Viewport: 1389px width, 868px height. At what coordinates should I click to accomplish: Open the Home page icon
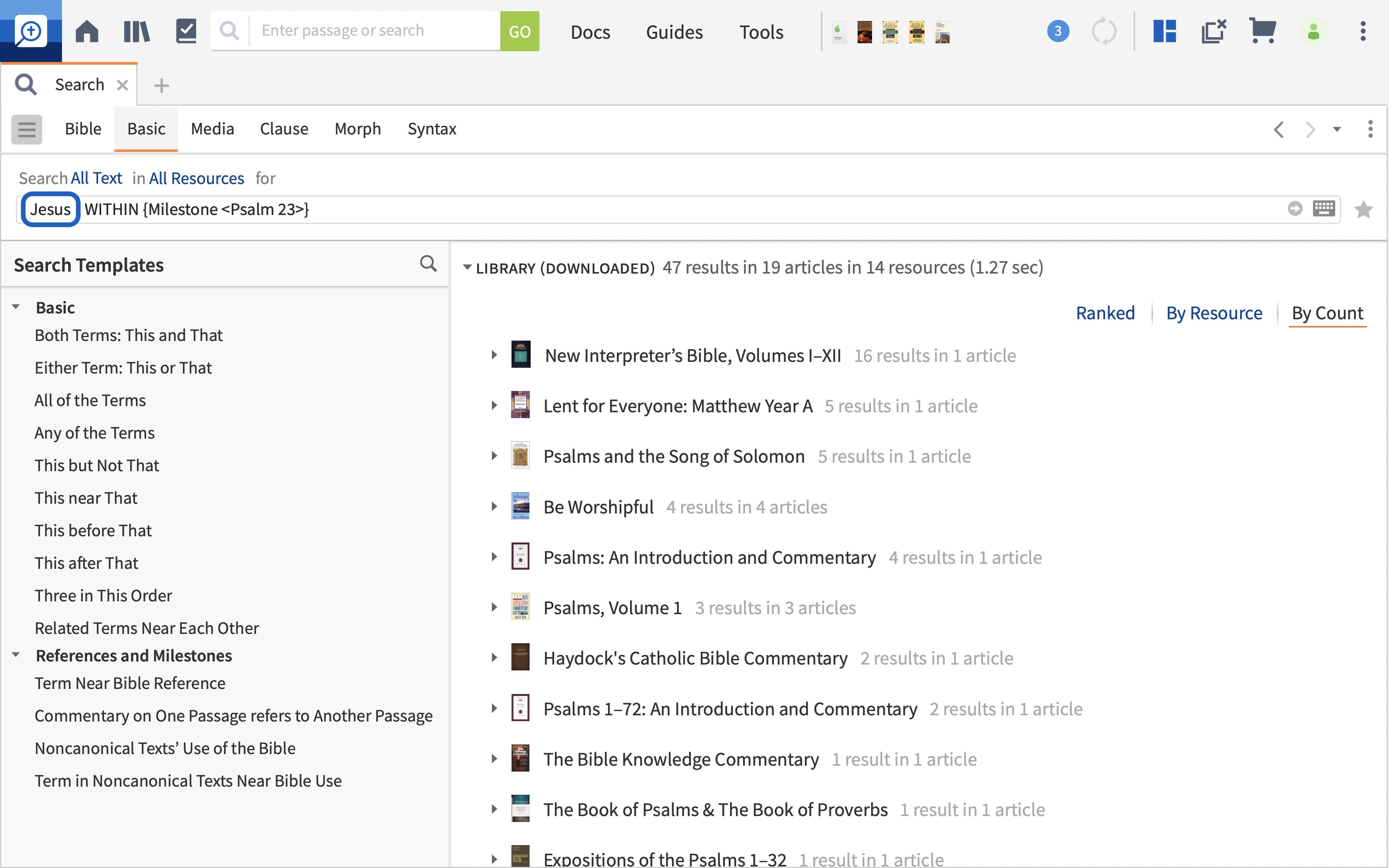pyautogui.click(x=87, y=31)
